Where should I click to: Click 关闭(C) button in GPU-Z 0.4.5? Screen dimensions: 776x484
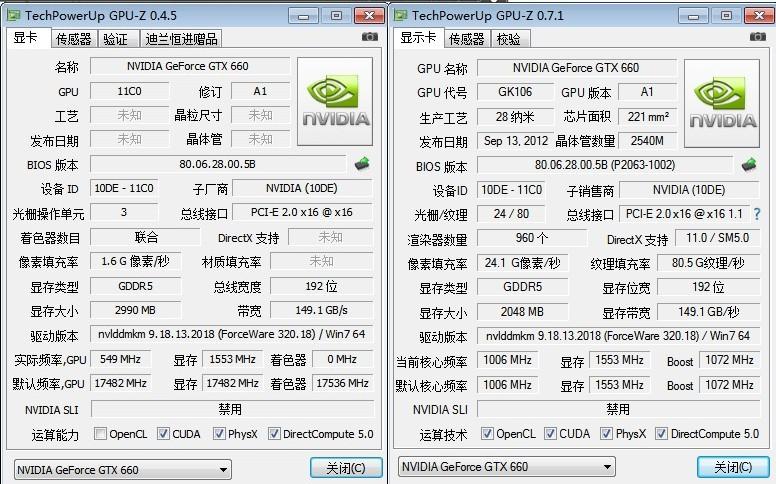point(346,468)
